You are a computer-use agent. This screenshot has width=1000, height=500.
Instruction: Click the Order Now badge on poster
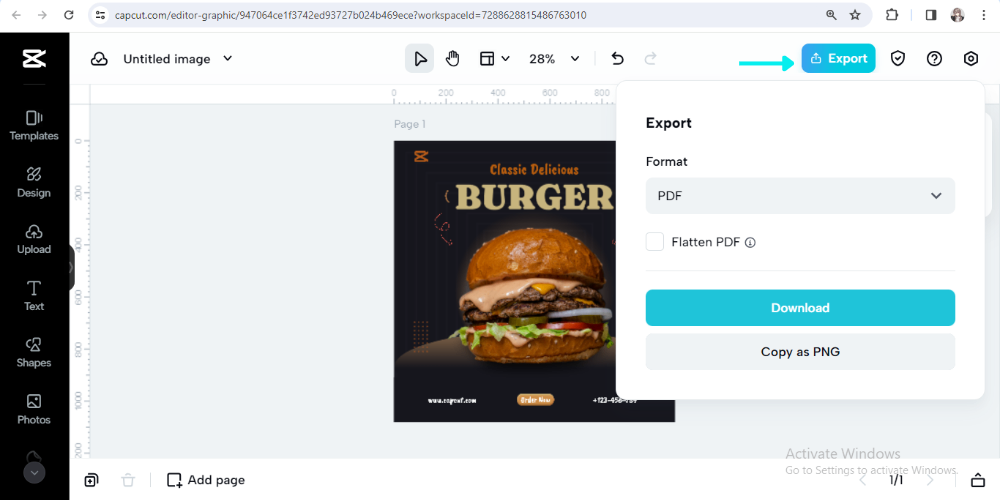coord(535,400)
